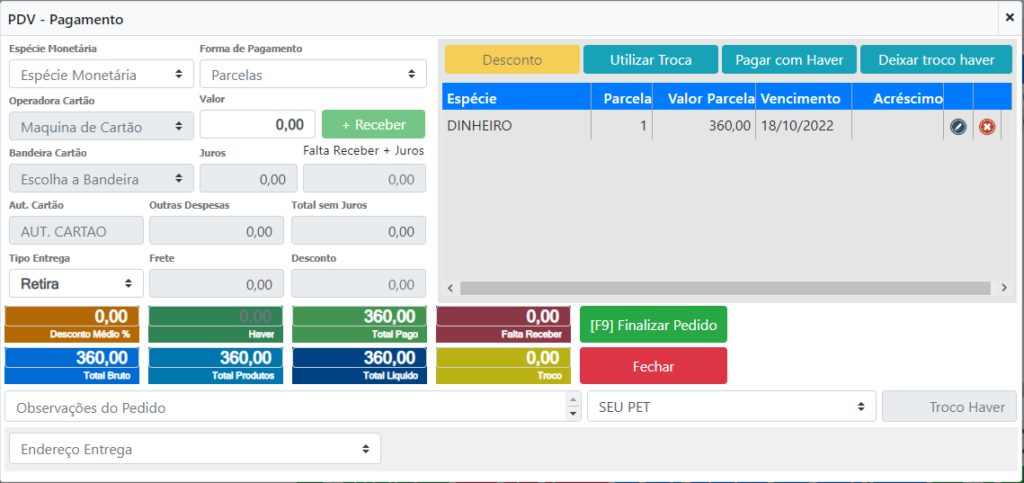The height and width of the screenshot is (483, 1024).
Task: Click the edit pencil icon in DINHEIRO row
Action: pyautogui.click(x=958, y=127)
